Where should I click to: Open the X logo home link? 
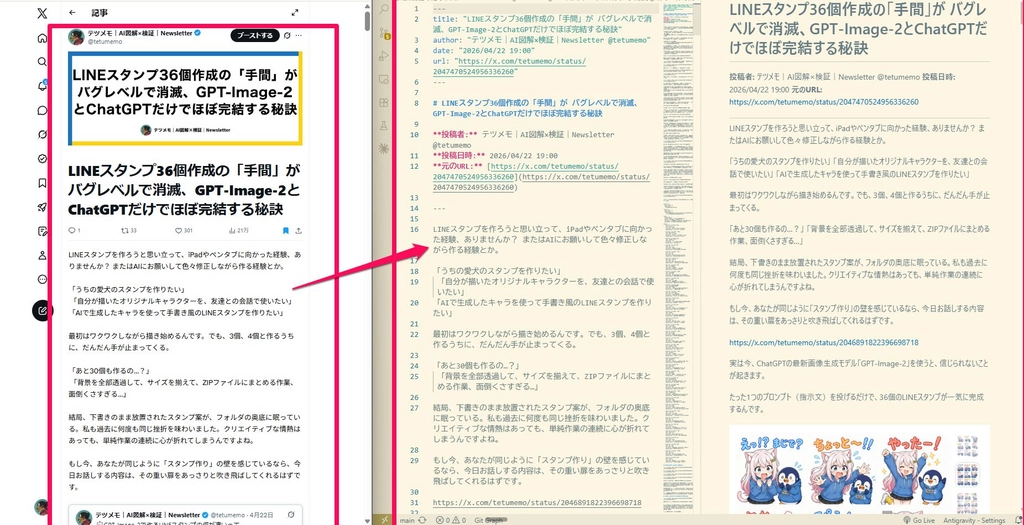[x=42, y=13]
